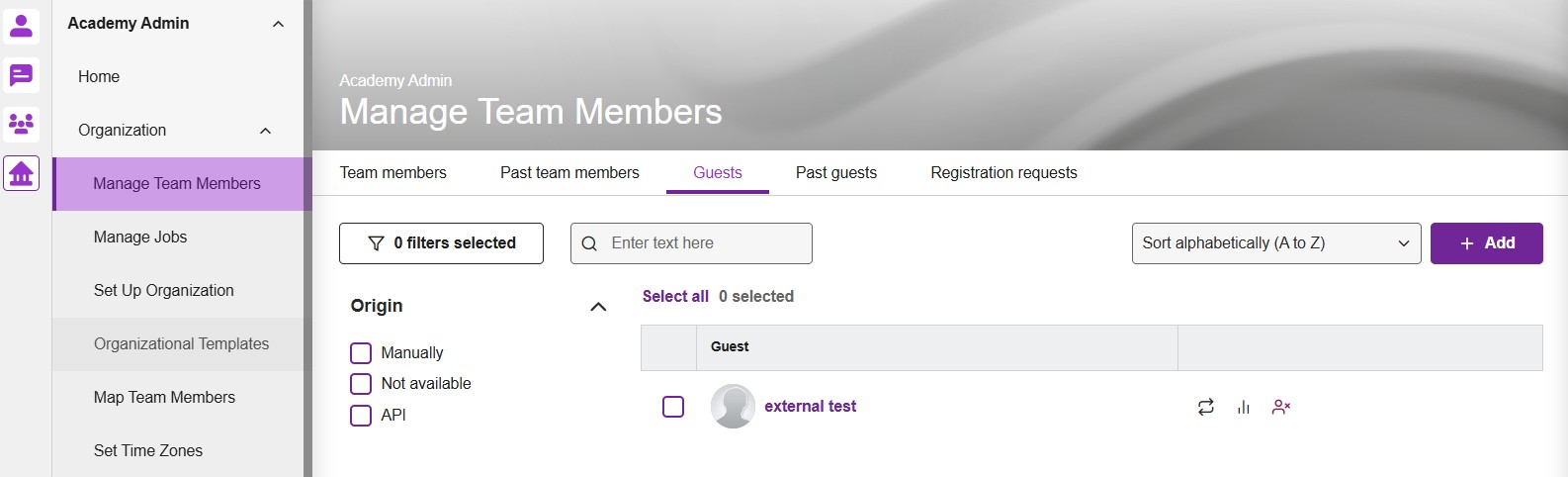
Task: Open the team group sidebar icon
Action: click(x=21, y=124)
